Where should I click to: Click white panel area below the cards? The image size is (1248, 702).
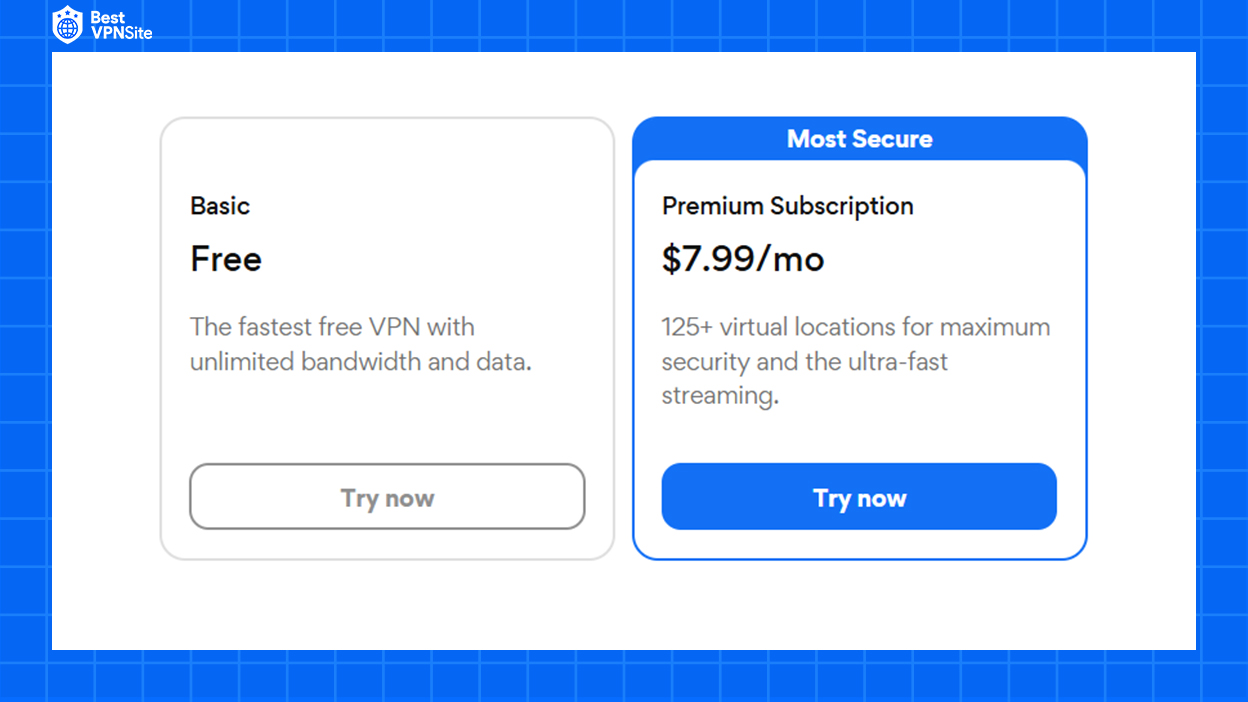click(x=624, y=605)
